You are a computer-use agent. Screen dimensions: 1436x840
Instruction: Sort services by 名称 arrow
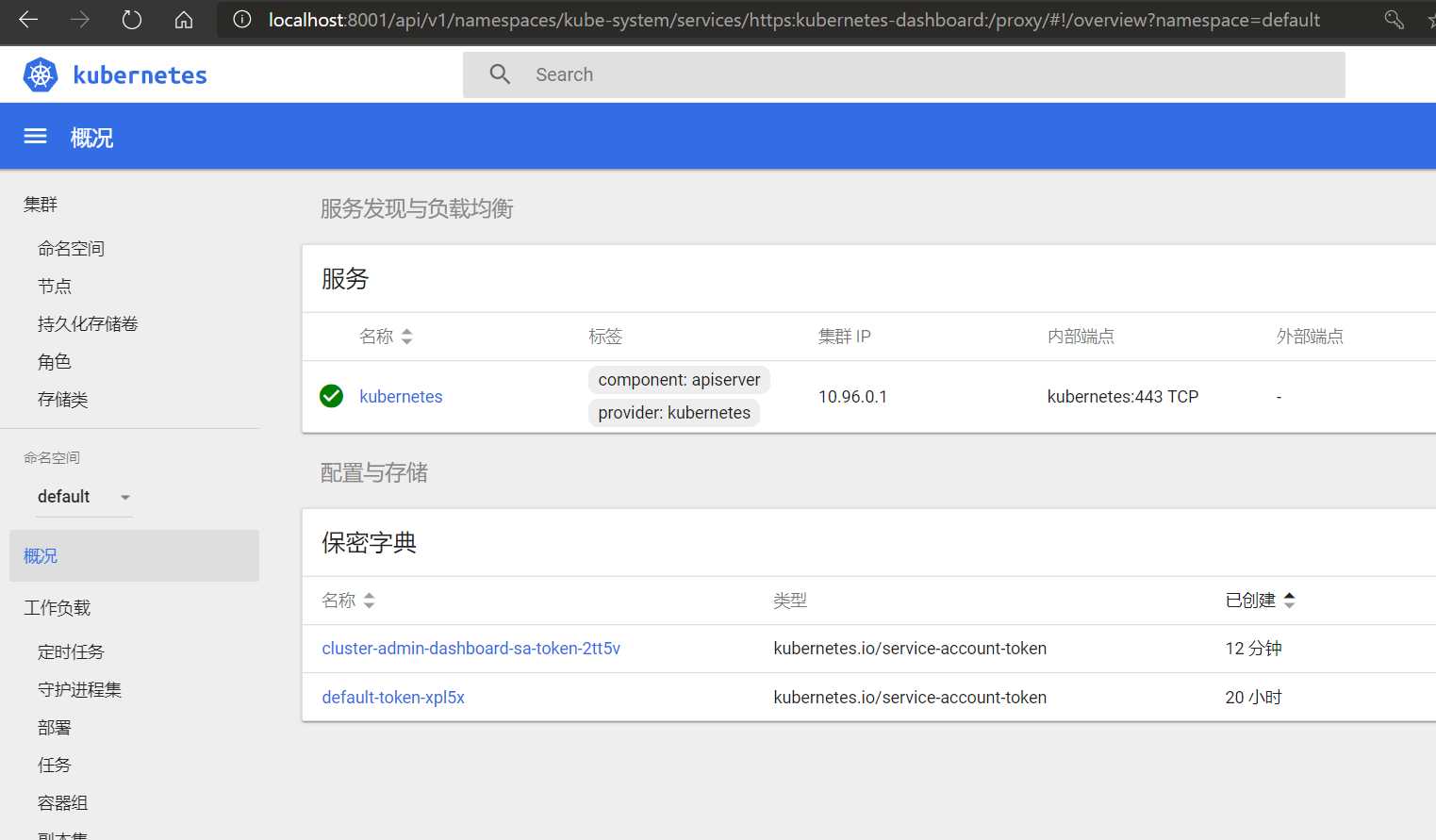click(x=406, y=337)
